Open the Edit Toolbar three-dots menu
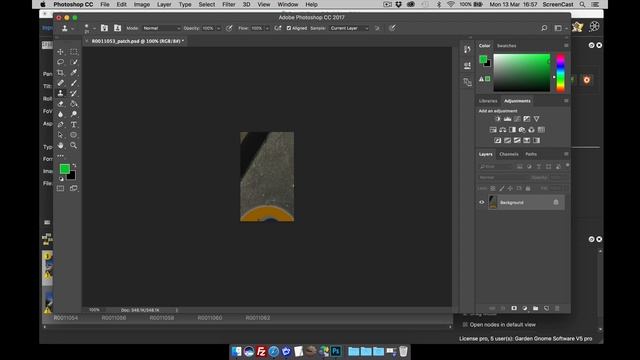Screen dimensions: 640x360 point(60,156)
